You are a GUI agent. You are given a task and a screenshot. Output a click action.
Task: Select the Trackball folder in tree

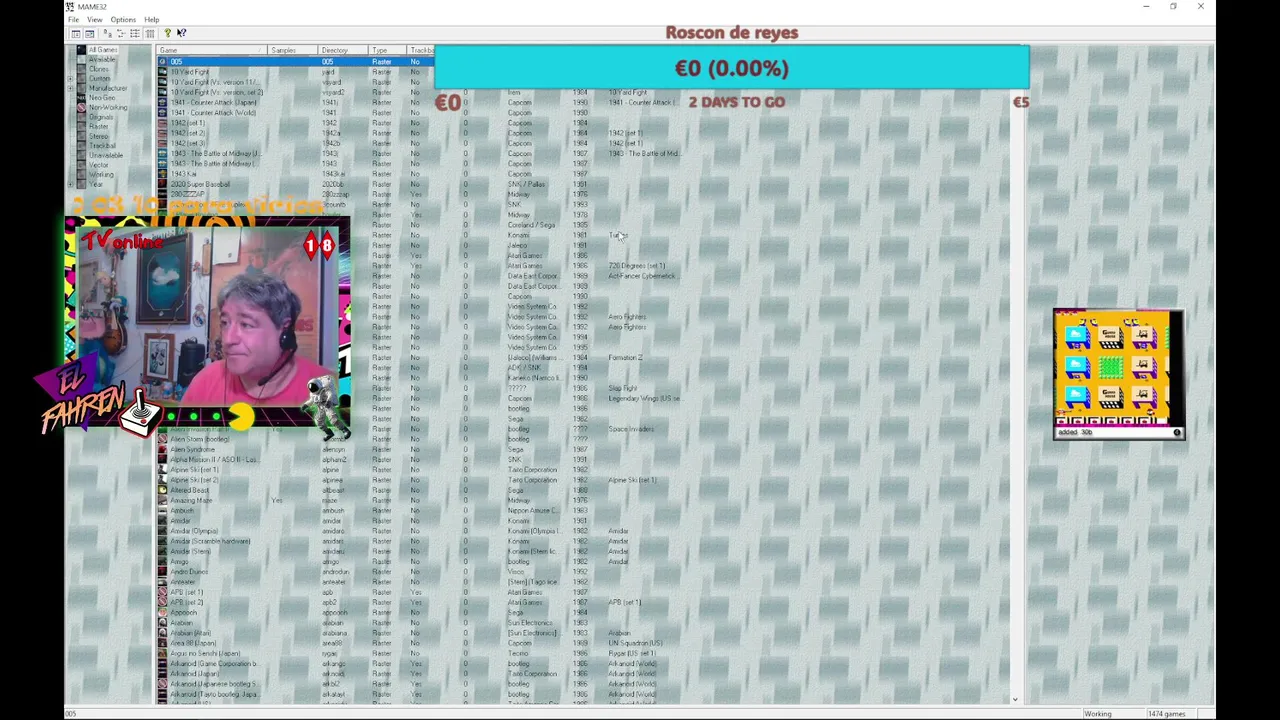coord(102,145)
